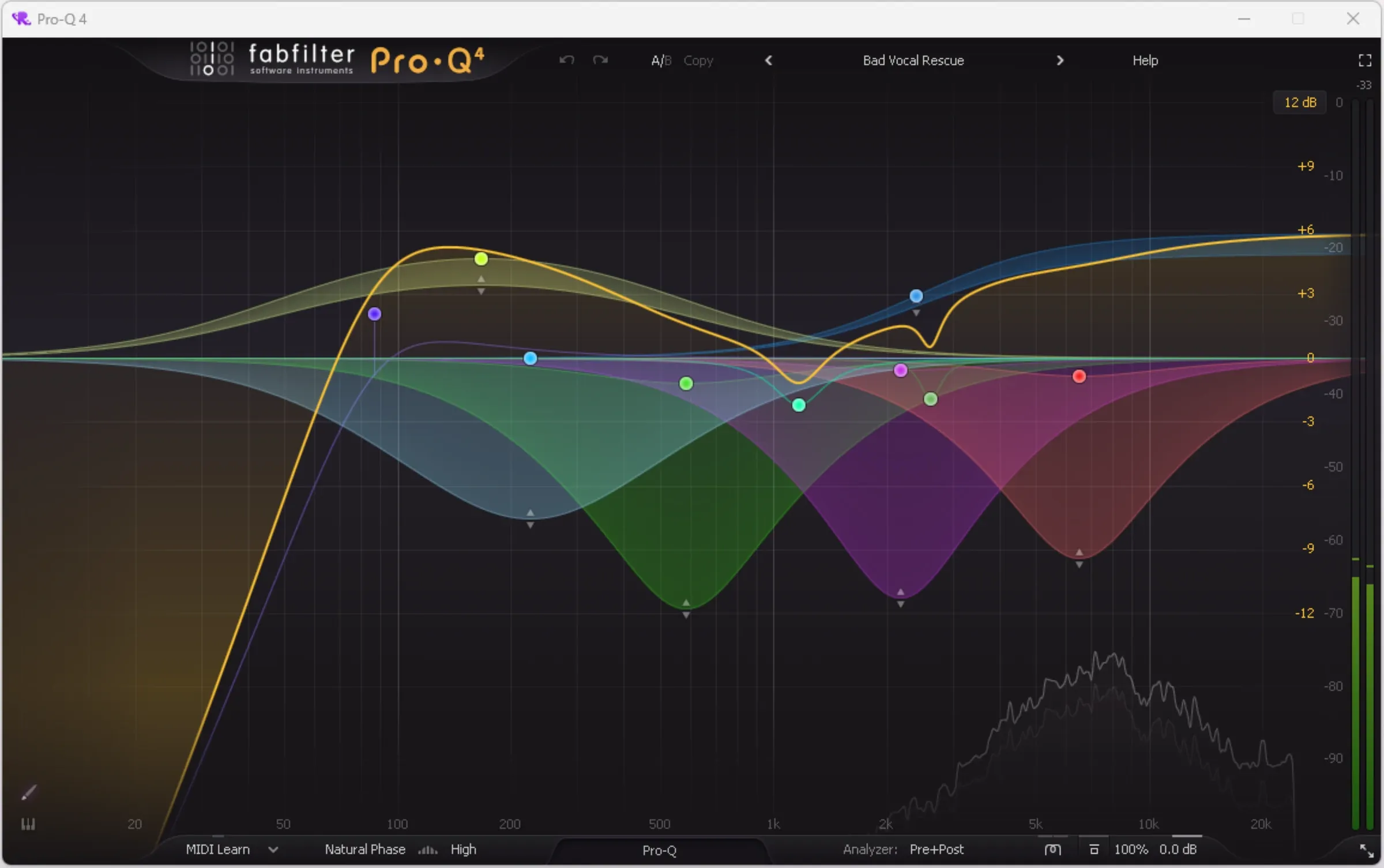The height and width of the screenshot is (868, 1384).
Task: Select the blue high-shelf band dot
Action: (916, 296)
